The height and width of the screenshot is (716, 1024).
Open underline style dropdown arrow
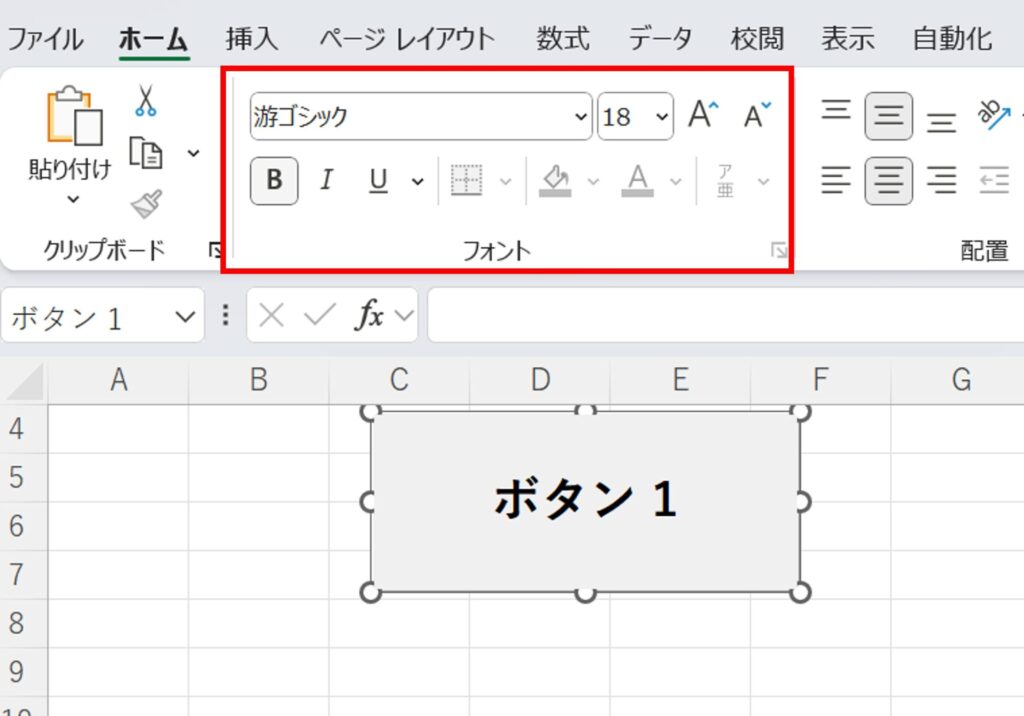[417, 182]
